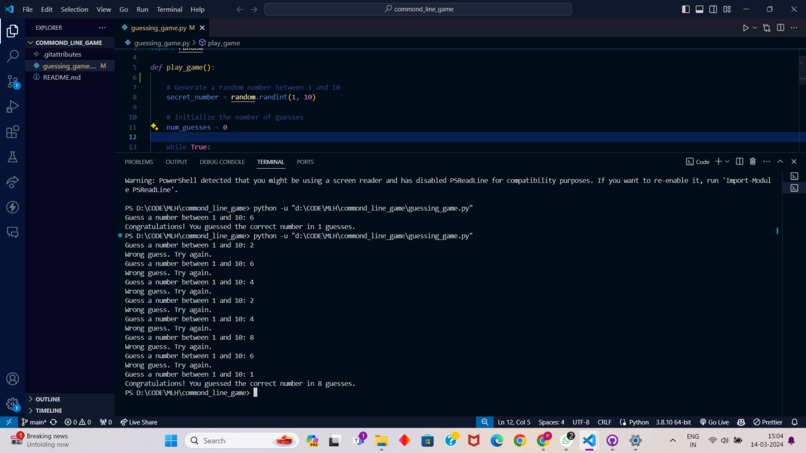Click Spaces: 4 indentation setting
806x453 pixels.
click(x=551, y=422)
